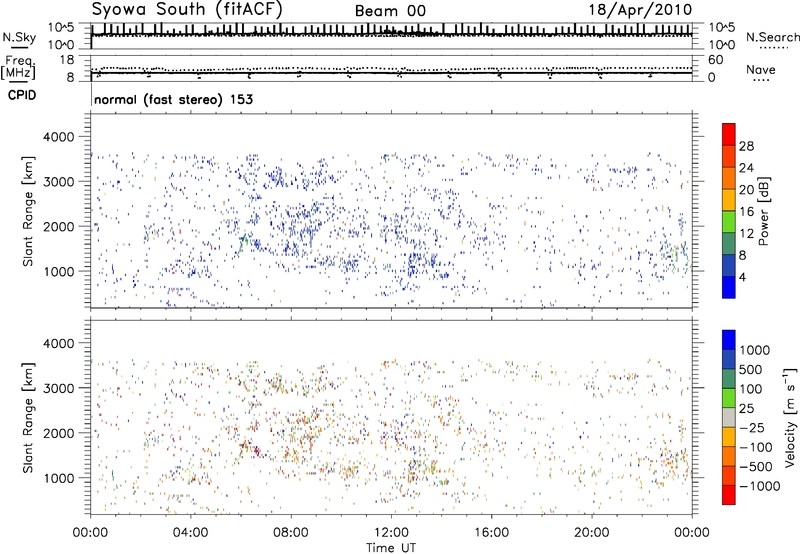Click the "2000" tick on the Velocity panel
The image size is (800, 554).
59,433
